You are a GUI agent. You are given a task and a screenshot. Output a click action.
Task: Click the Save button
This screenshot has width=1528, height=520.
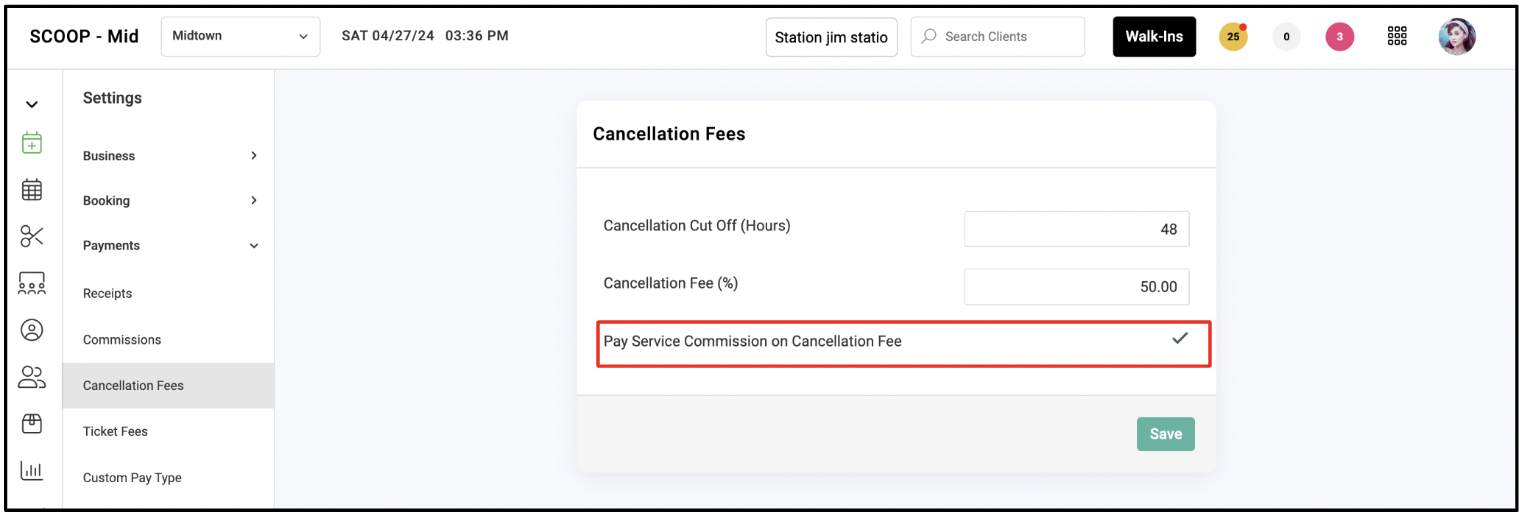coord(1166,434)
